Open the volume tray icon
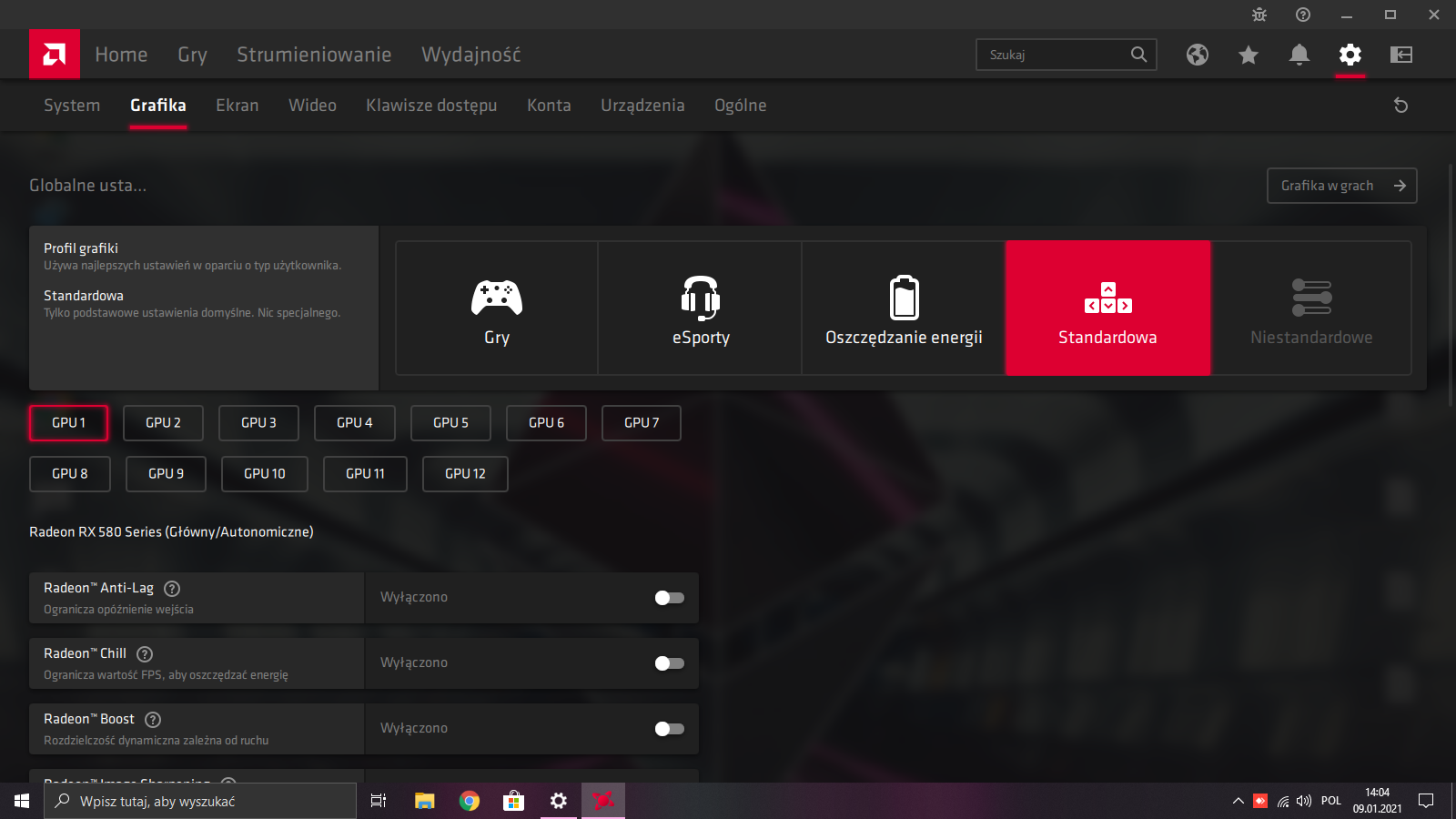 pyautogui.click(x=1304, y=801)
